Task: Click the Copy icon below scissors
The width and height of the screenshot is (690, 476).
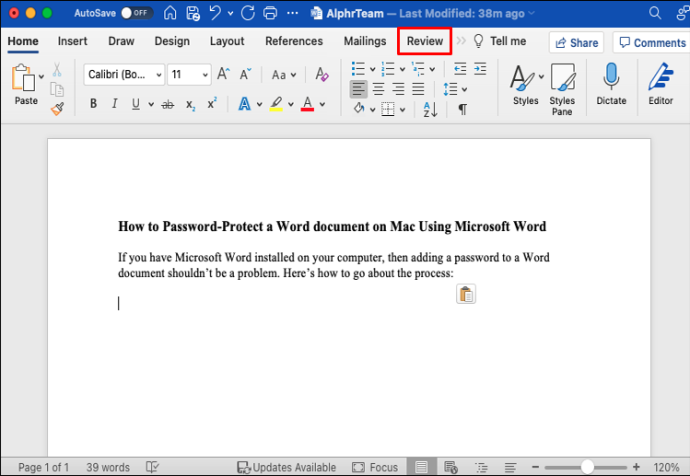Action: click(57, 89)
